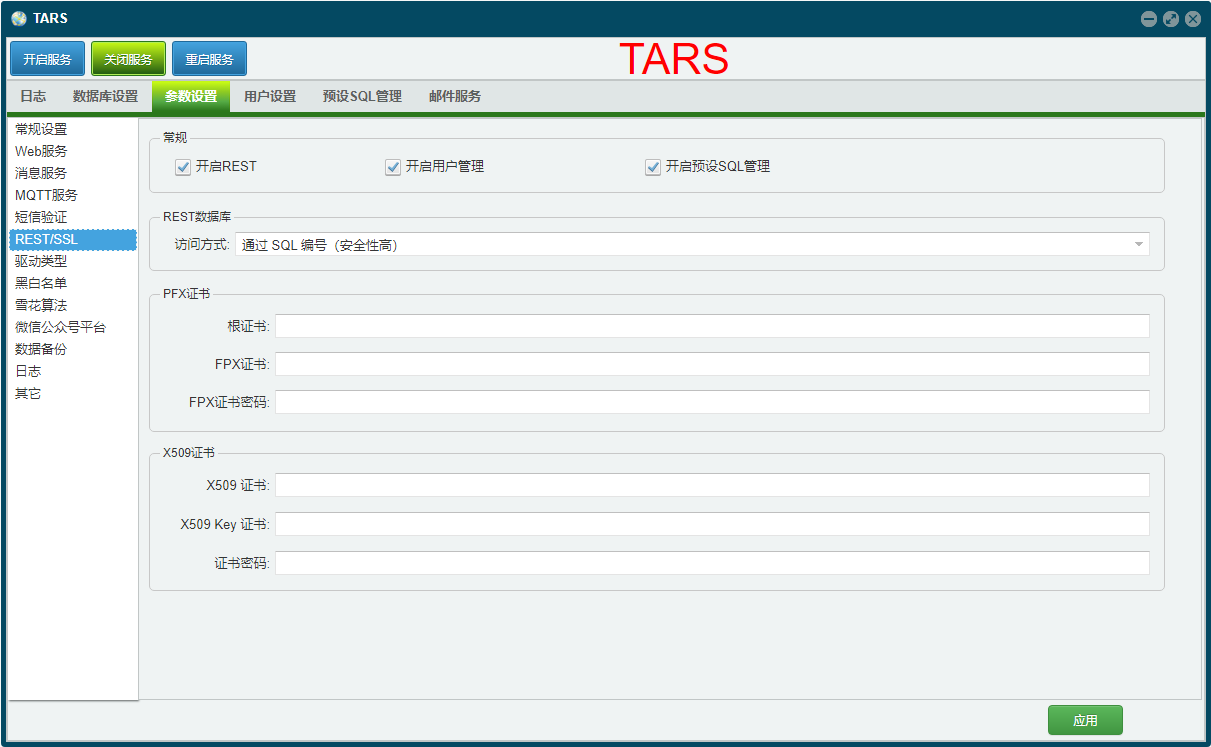Focus the X509 Key 证书 input field
1211x747 pixels.
pos(712,524)
